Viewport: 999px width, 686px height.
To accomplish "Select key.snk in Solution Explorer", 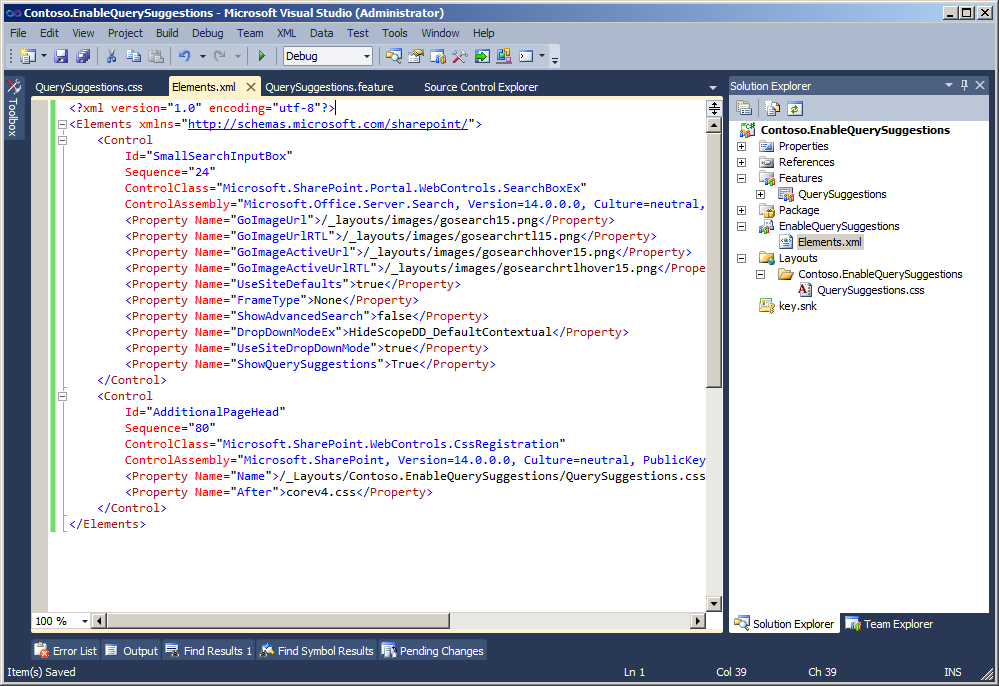I will (798, 306).
